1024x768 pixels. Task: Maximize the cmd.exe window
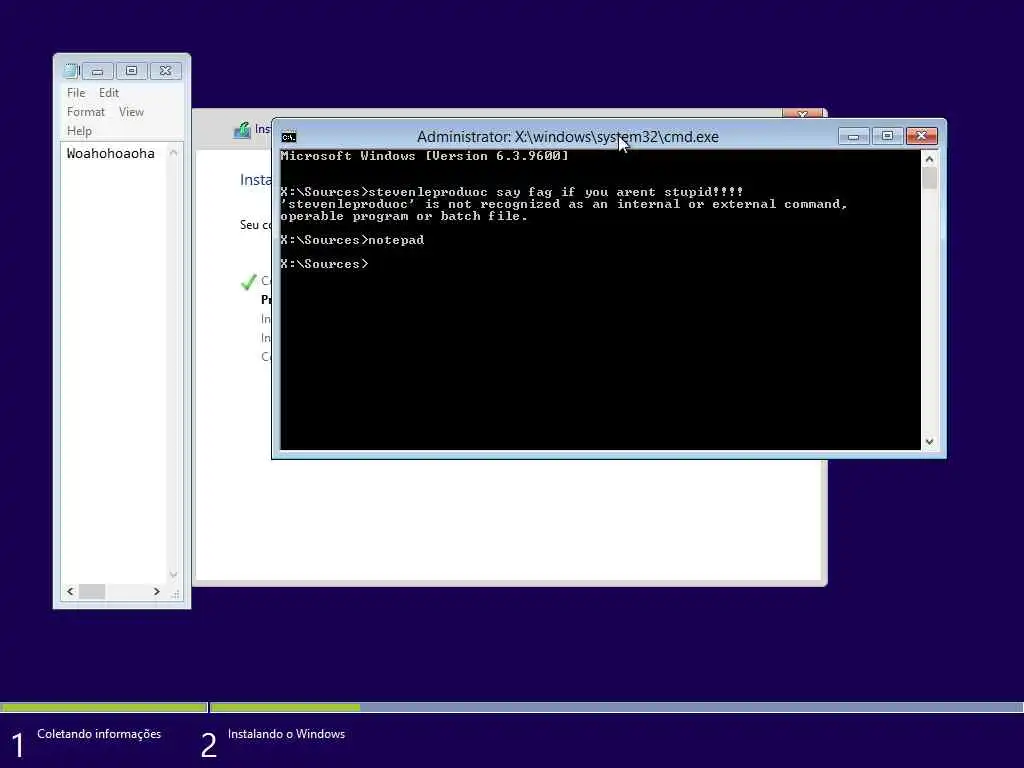(887, 136)
